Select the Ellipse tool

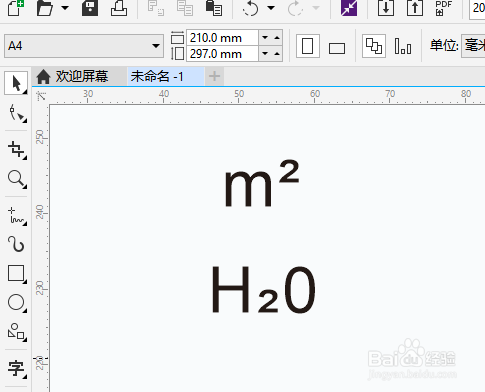point(17,303)
